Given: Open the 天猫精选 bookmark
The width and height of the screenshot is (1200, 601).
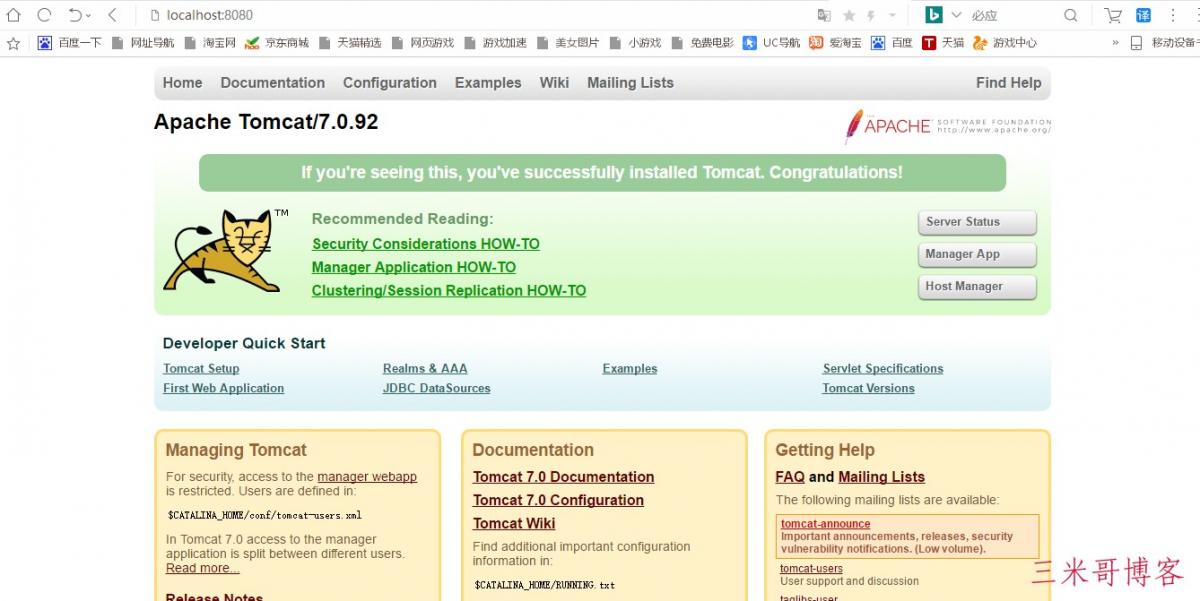Looking at the screenshot, I should pyautogui.click(x=350, y=43).
